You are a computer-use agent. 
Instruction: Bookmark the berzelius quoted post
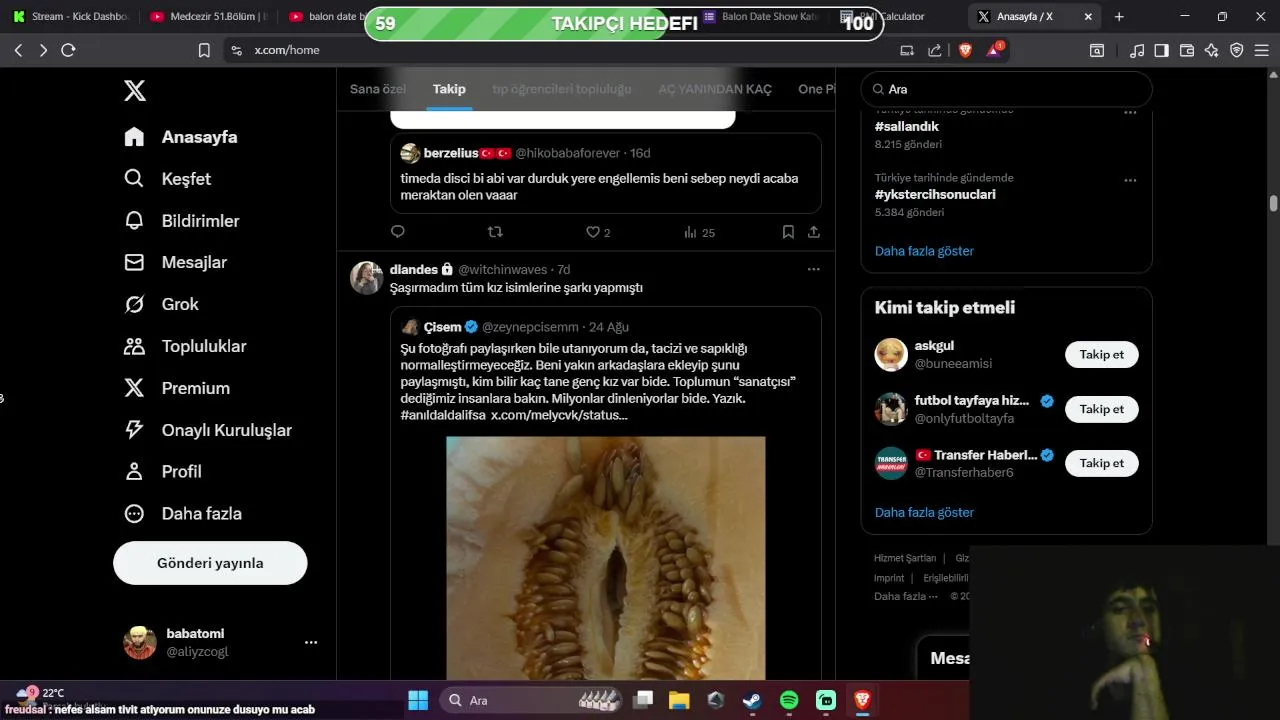(788, 232)
